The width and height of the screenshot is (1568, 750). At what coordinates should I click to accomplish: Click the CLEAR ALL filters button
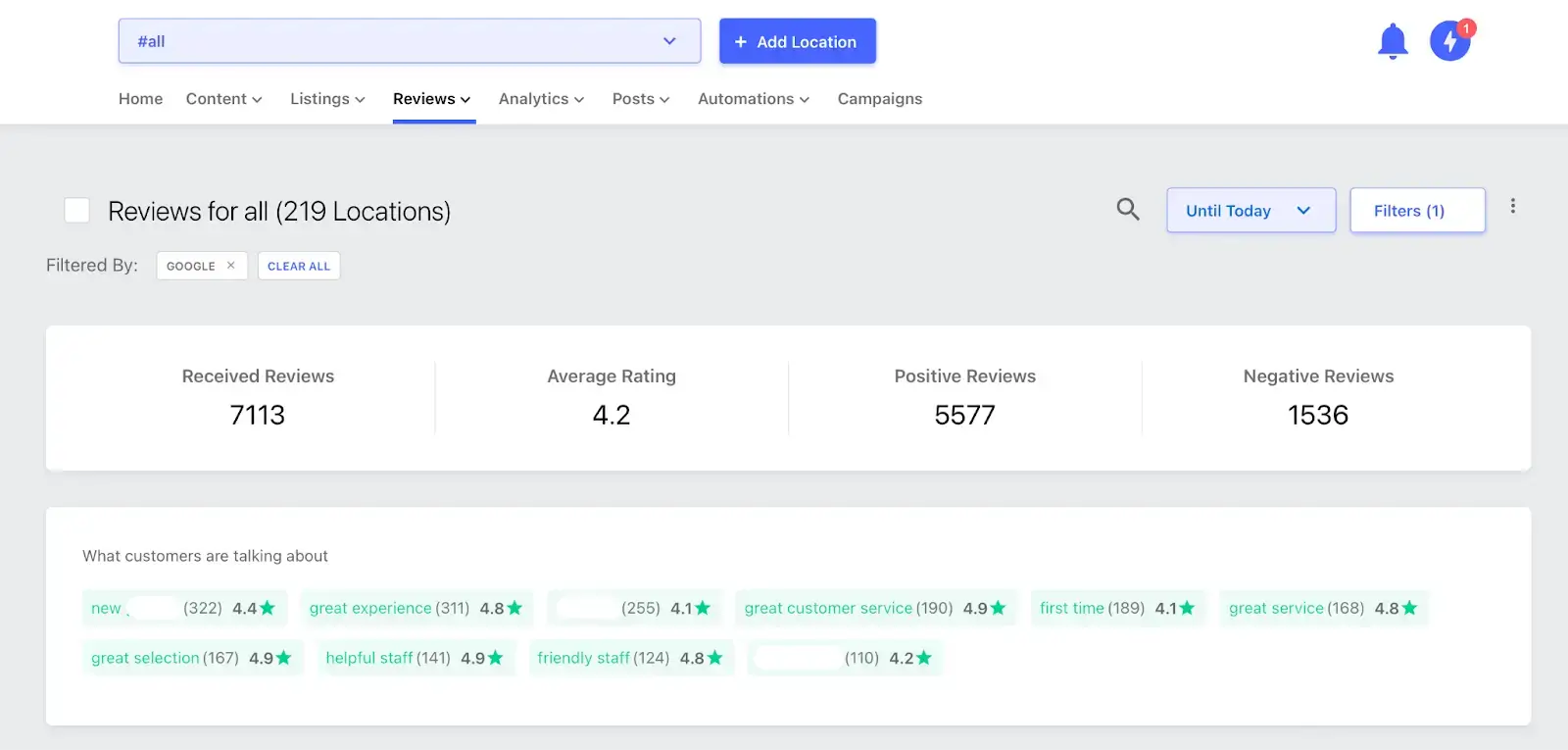(x=299, y=266)
